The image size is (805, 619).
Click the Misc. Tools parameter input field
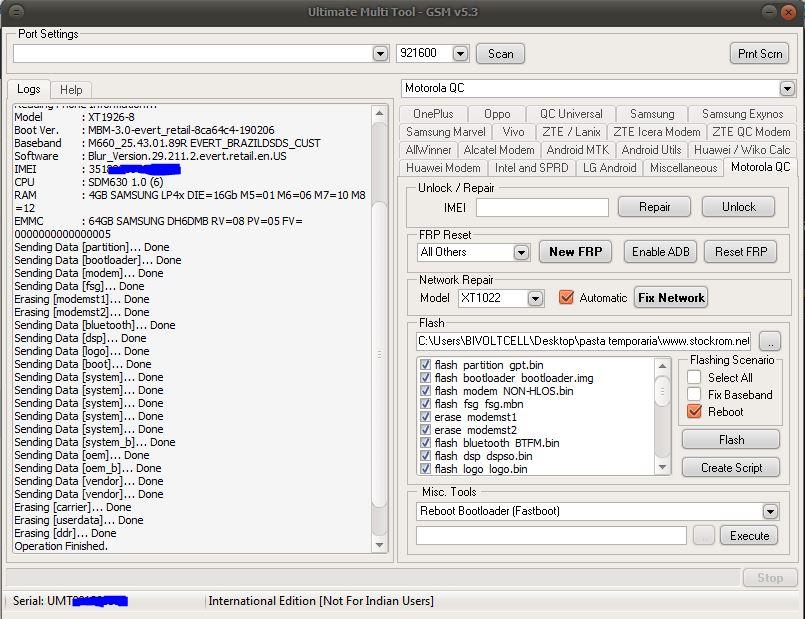pos(551,536)
